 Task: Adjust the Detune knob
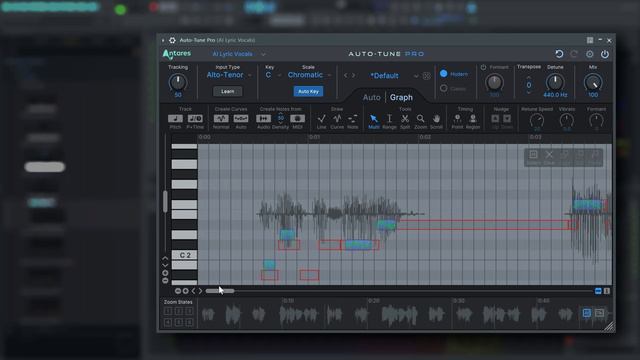pyautogui.click(x=555, y=82)
